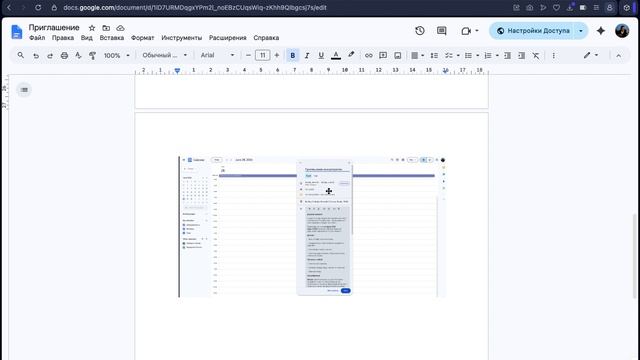Image resolution: width=640 pixels, height=360 pixels.
Task: Start a Meet video call
Action: point(469,31)
